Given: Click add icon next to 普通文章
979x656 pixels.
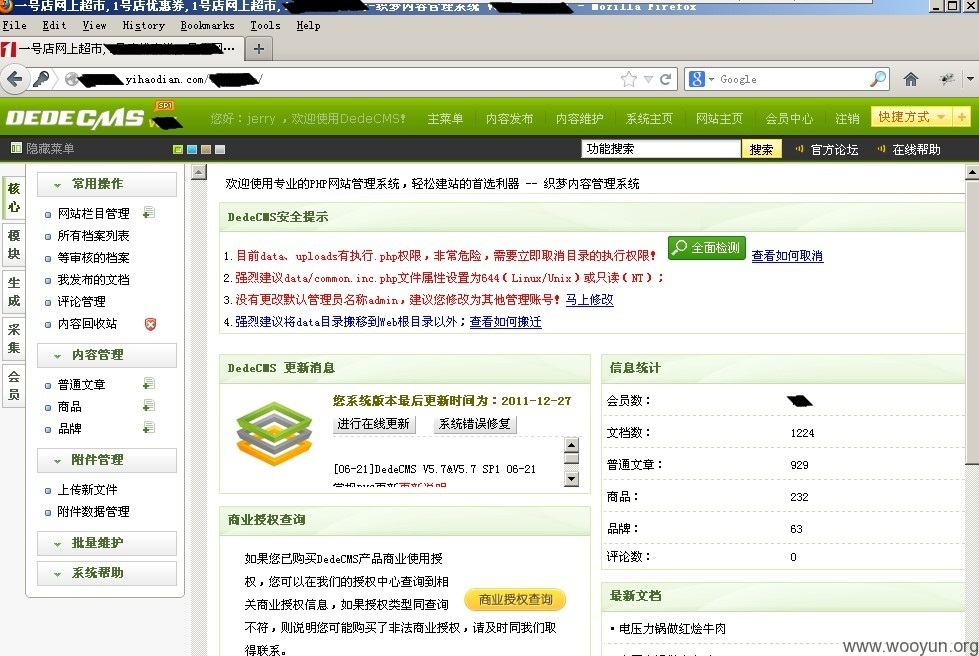Looking at the screenshot, I should click(149, 384).
